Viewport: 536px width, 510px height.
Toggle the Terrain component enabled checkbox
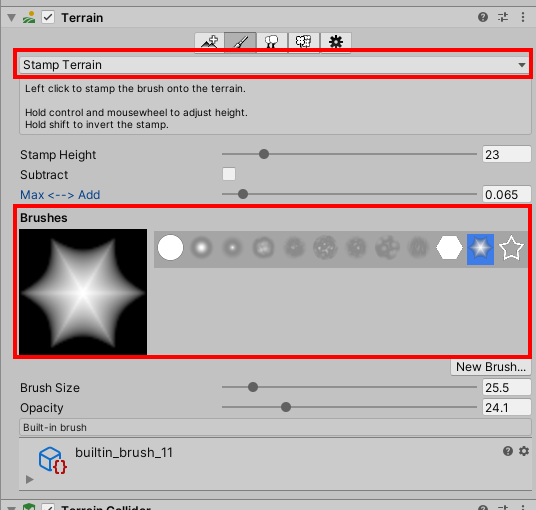[48, 17]
